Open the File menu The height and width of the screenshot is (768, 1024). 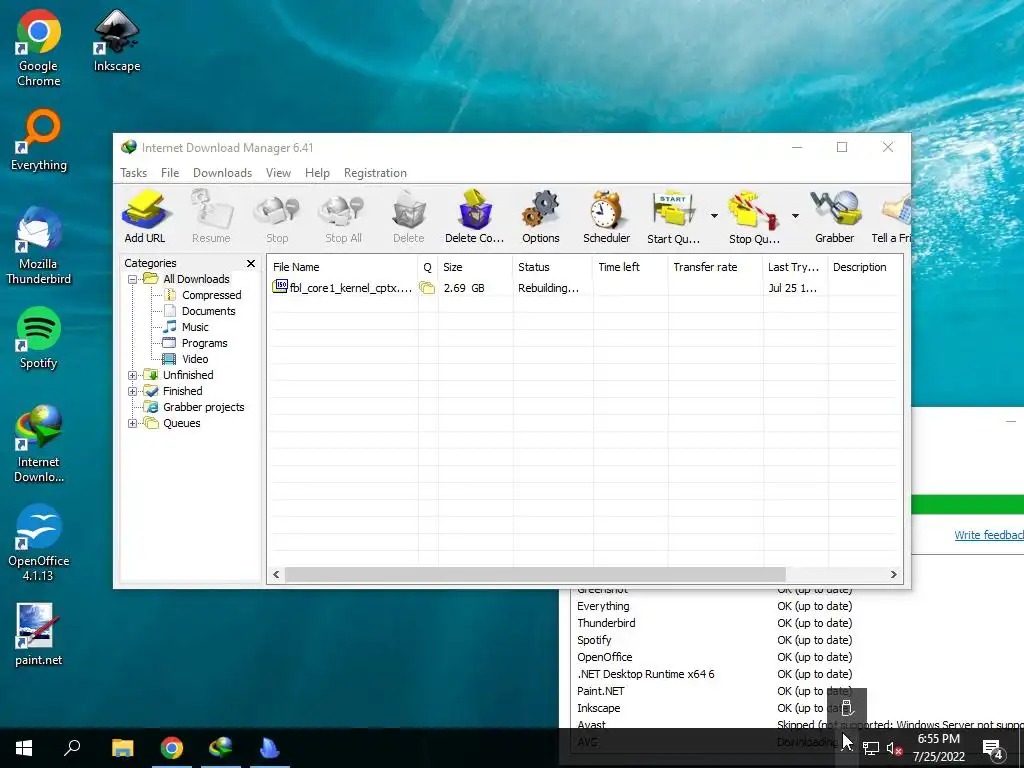(x=170, y=173)
